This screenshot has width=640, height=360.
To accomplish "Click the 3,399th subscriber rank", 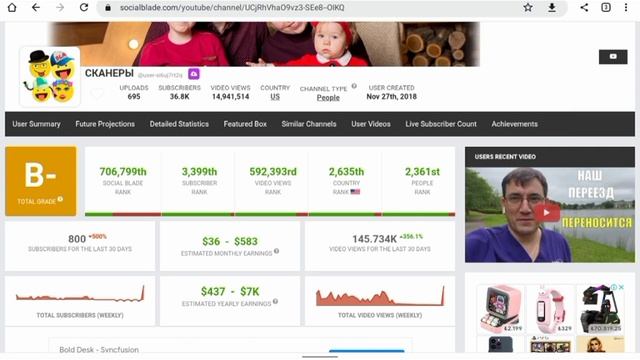I will (x=200, y=172).
